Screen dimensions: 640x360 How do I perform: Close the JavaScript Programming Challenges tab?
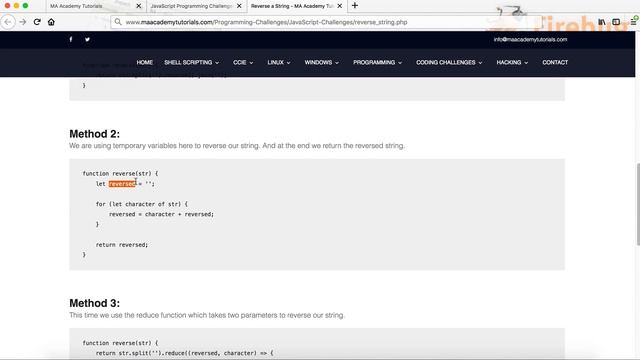click(x=239, y=6)
